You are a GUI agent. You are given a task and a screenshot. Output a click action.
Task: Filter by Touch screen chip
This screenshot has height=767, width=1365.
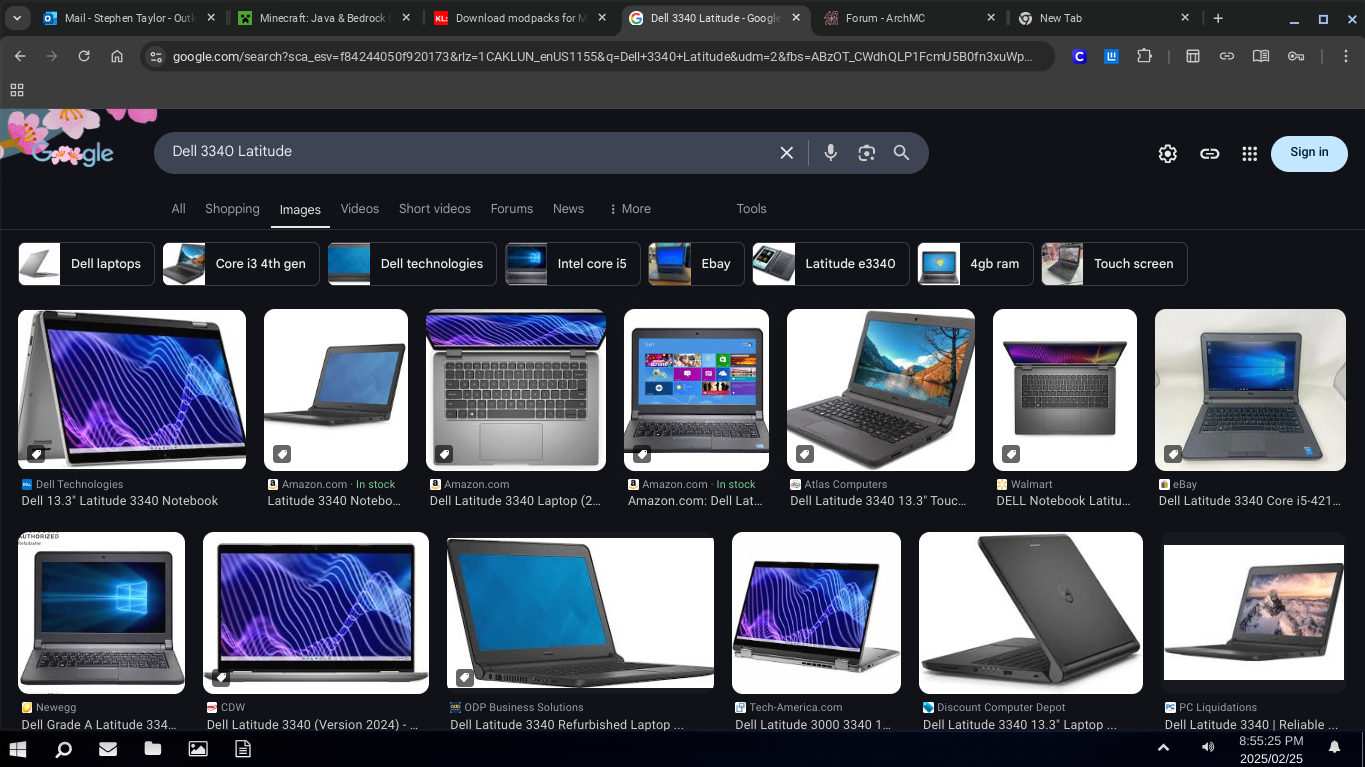click(x=1114, y=264)
